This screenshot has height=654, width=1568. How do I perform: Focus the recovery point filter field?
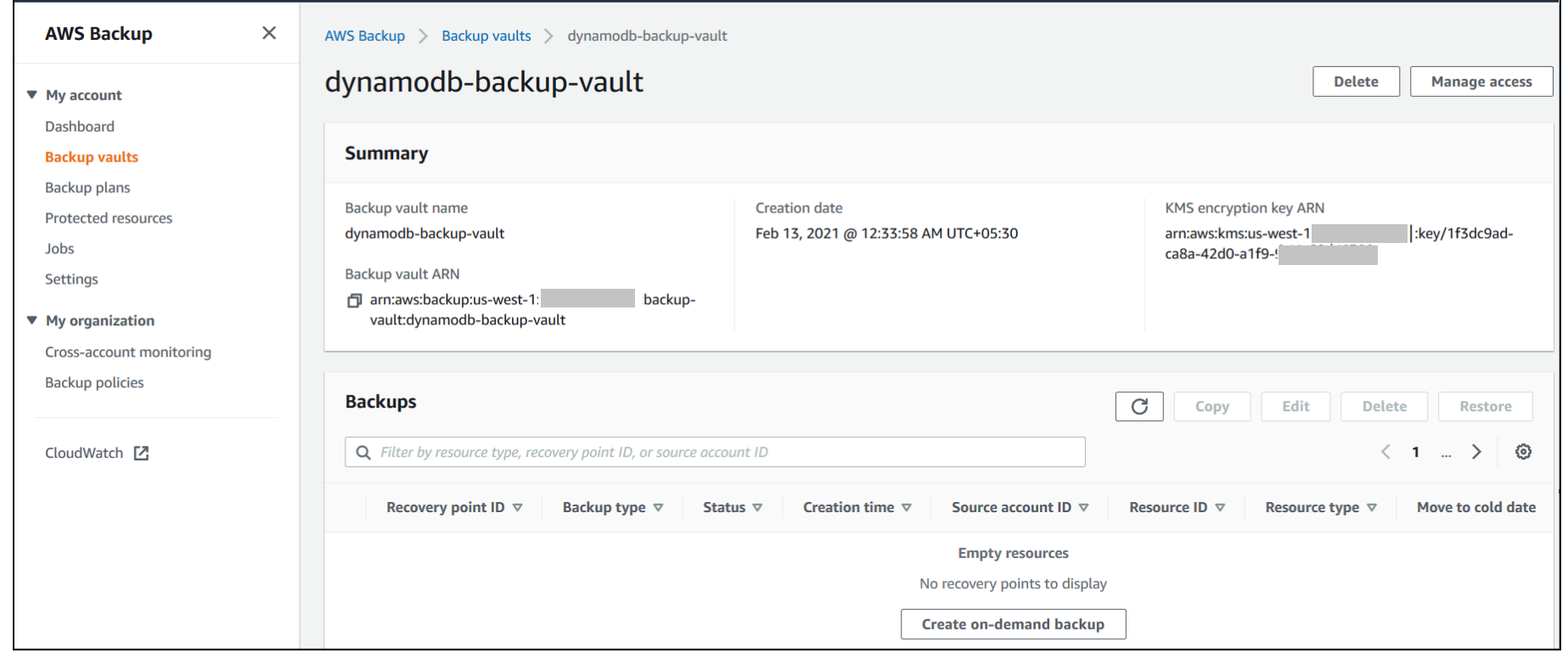(715, 452)
